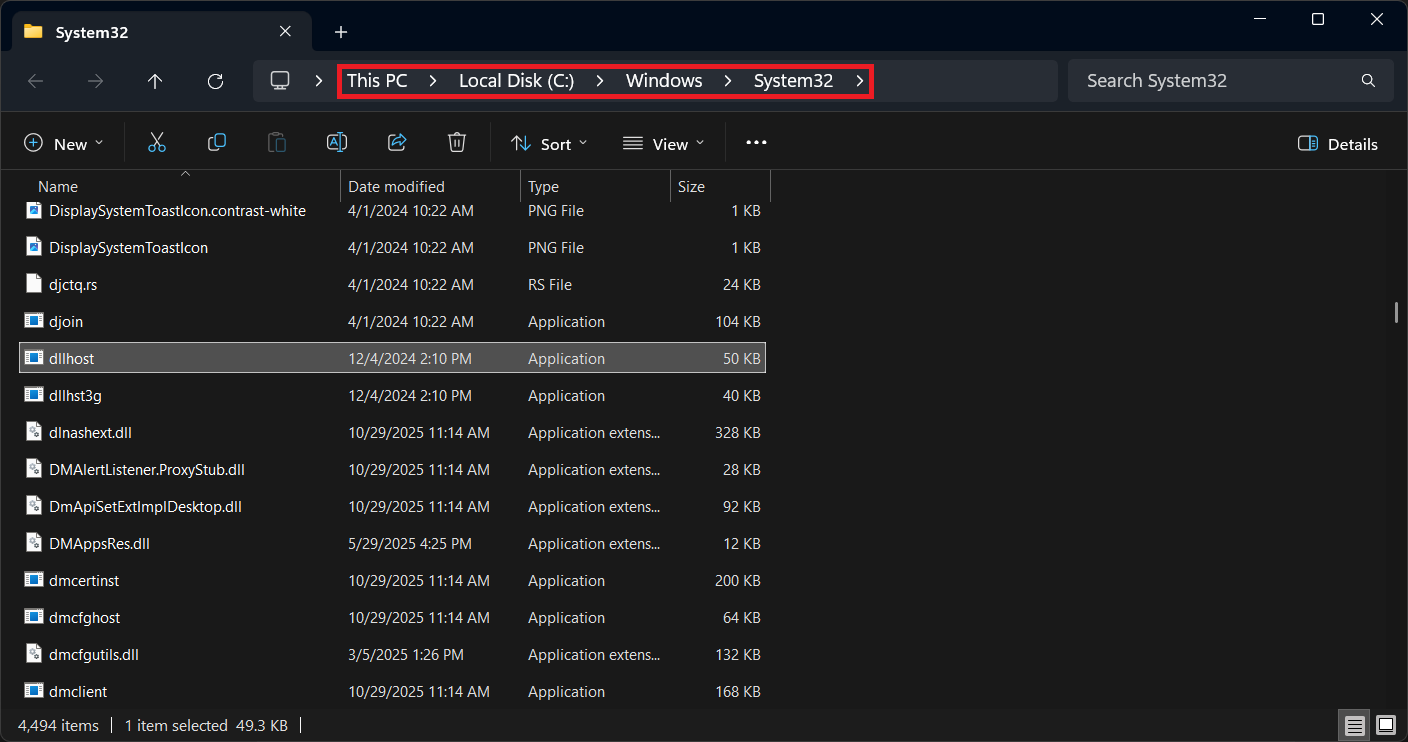1408x742 pixels.
Task: Sort by Date modified column header
Action: (396, 186)
